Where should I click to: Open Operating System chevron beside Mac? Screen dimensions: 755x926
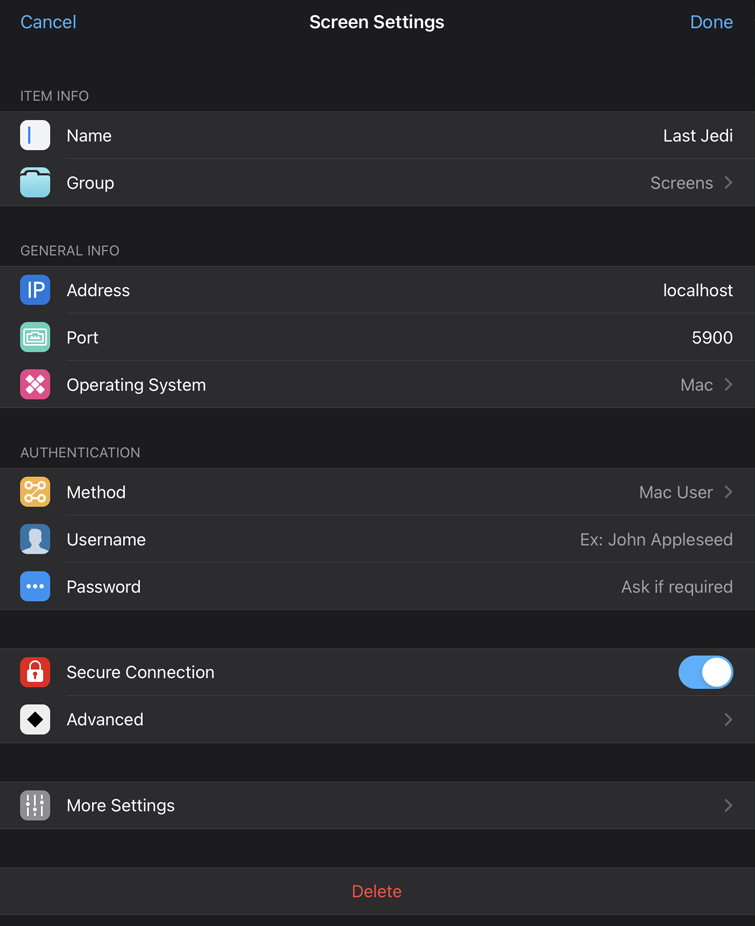click(728, 384)
